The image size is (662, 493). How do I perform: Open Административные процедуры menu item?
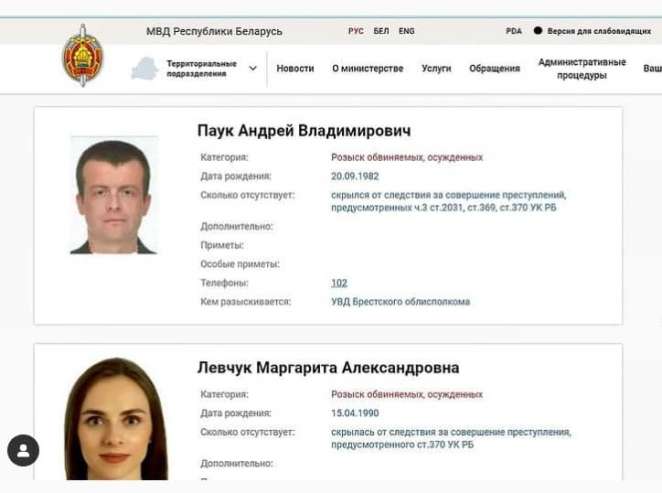point(582,69)
